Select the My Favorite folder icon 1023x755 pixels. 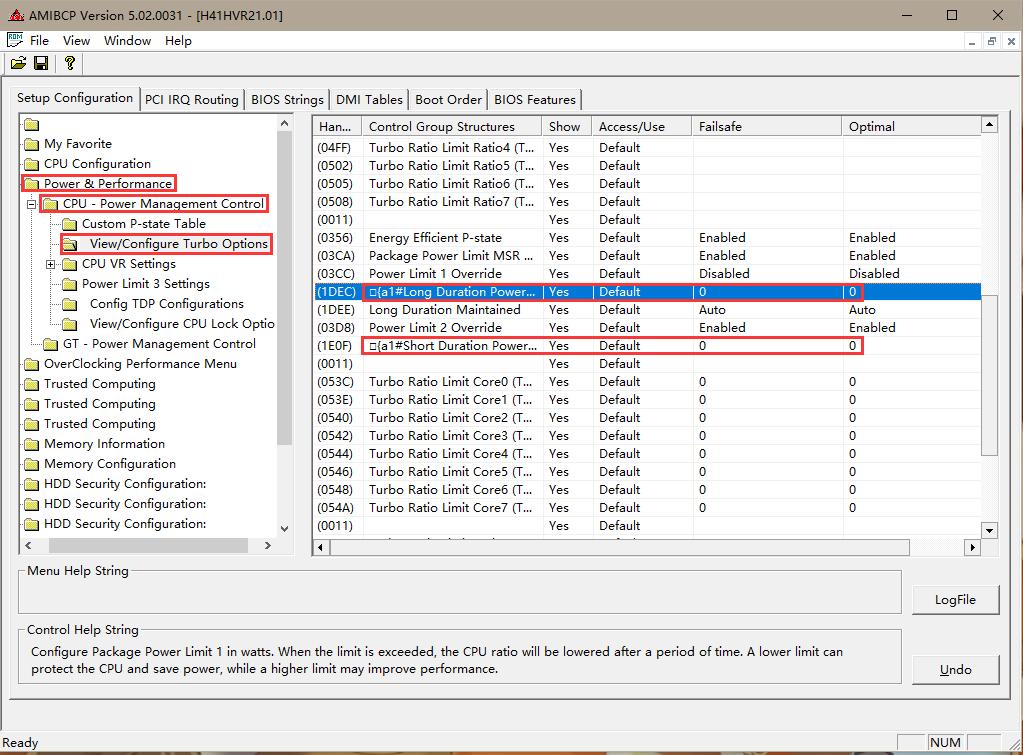point(31,144)
